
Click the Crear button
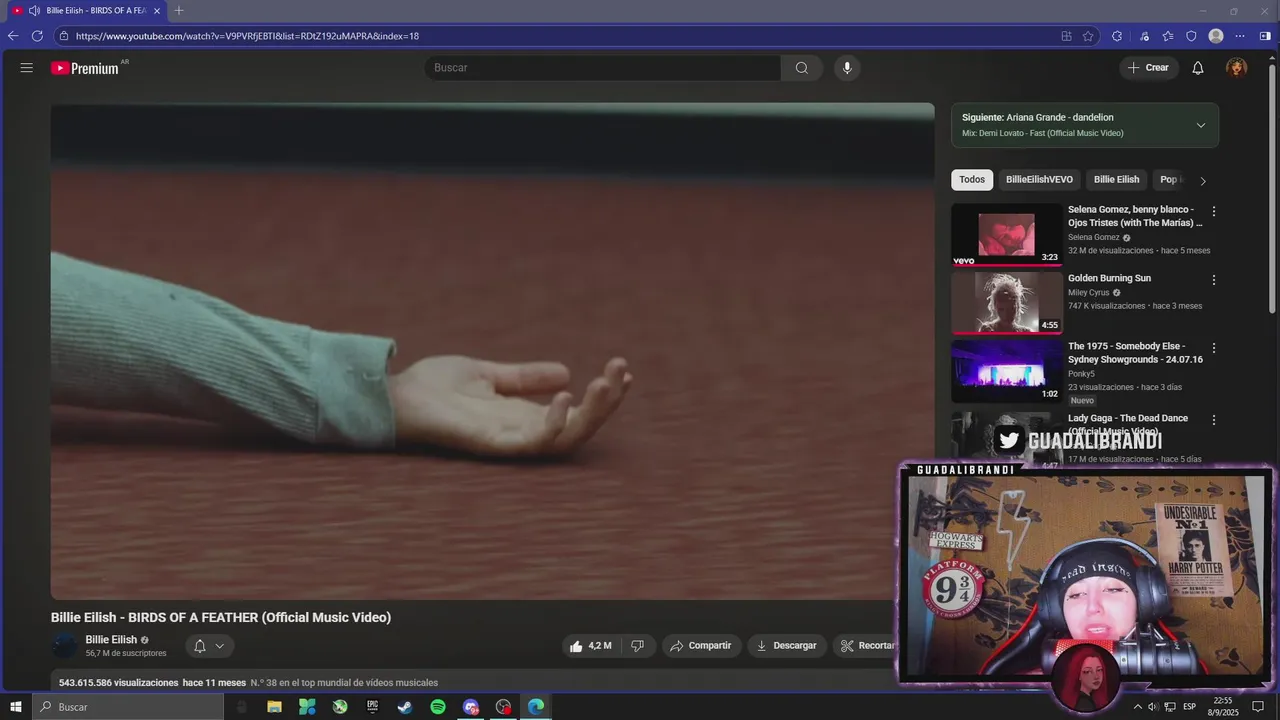pos(1147,68)
